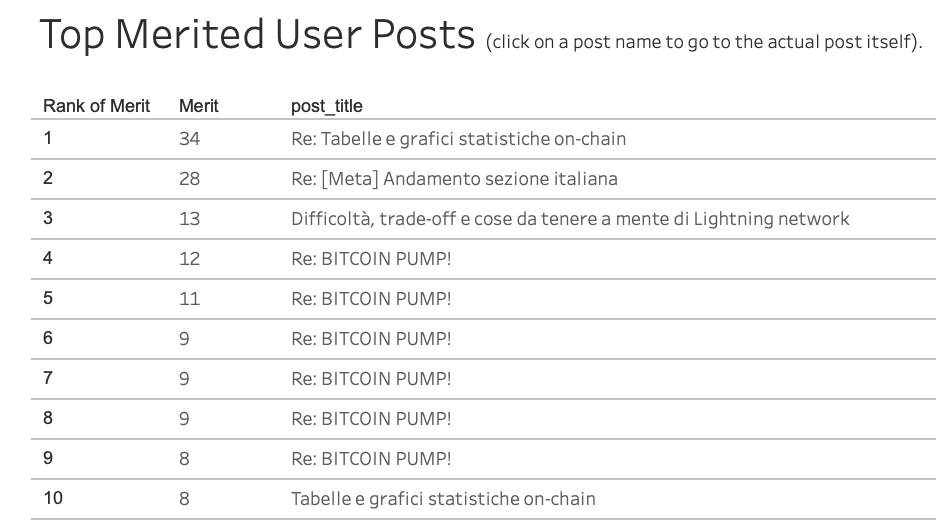936x522 pixels.
Task: Select rank number 5 cell
Action: (x=48, y=298)
